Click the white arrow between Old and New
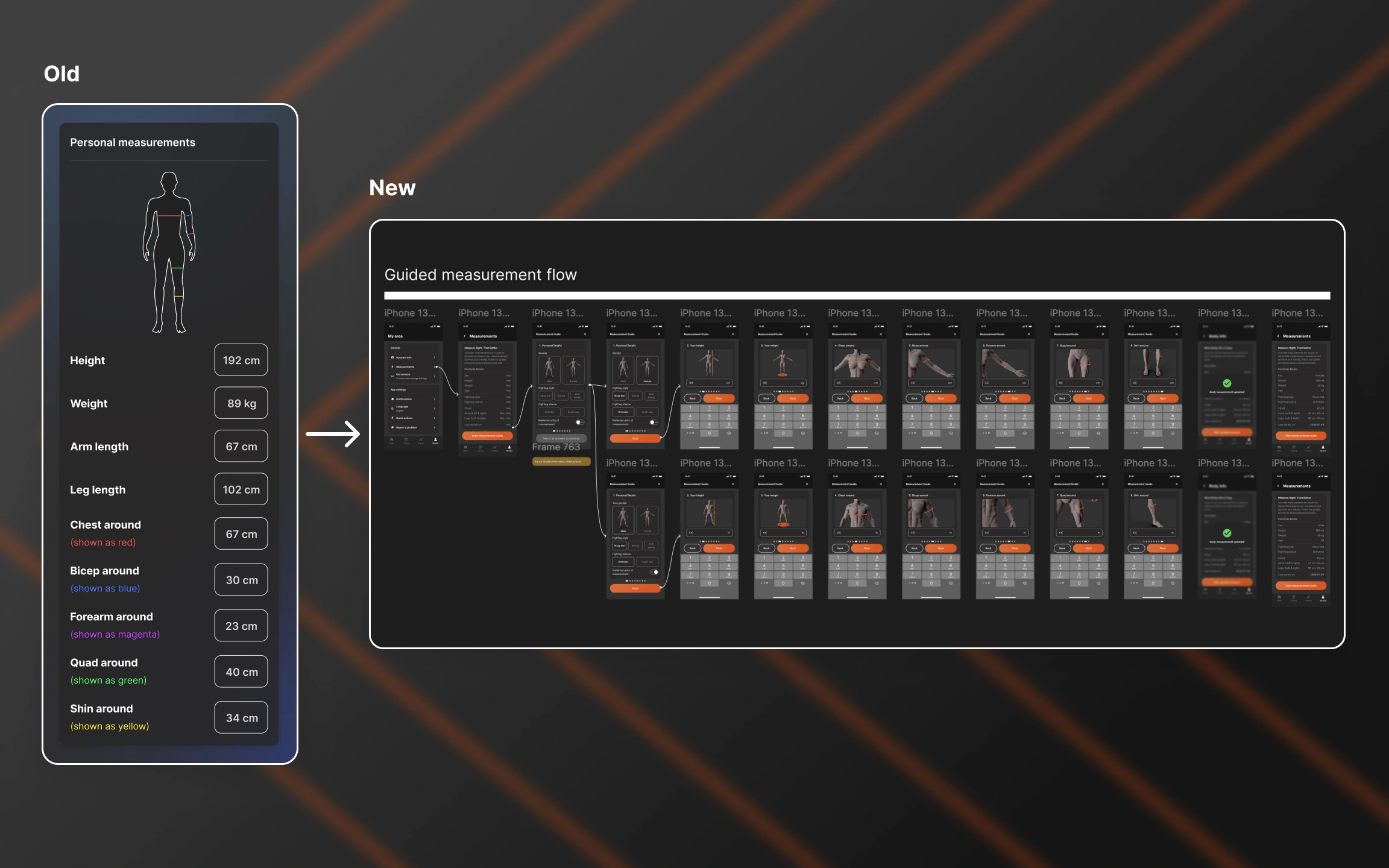Image resolution: width=1389 pixels, height=868 pixels. pos(333,433)
